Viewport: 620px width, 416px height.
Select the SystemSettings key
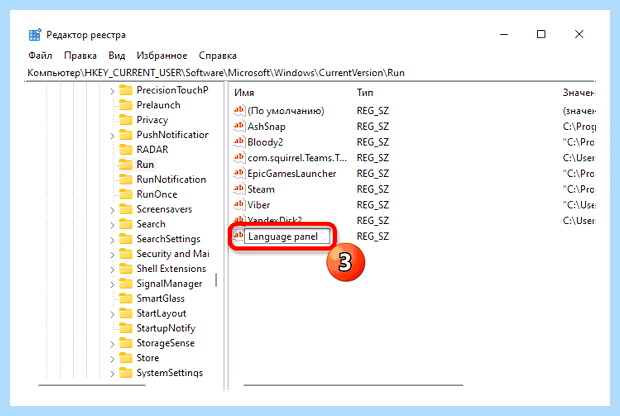(x=170, y=373)
